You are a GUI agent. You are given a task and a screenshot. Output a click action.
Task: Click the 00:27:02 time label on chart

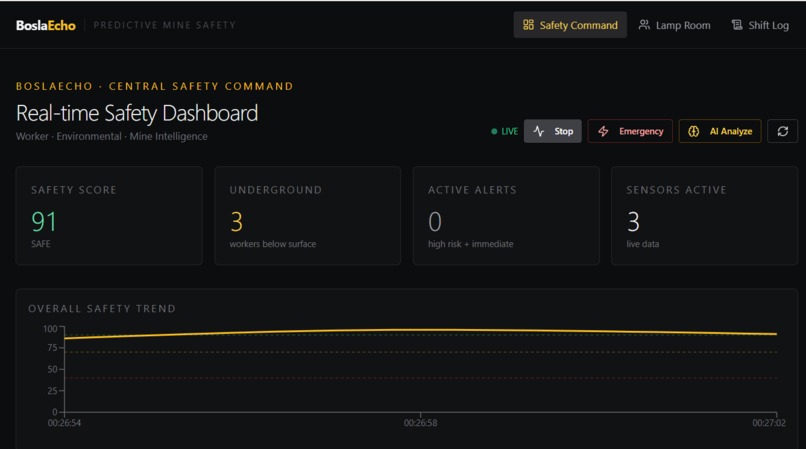tap(769, 423)
